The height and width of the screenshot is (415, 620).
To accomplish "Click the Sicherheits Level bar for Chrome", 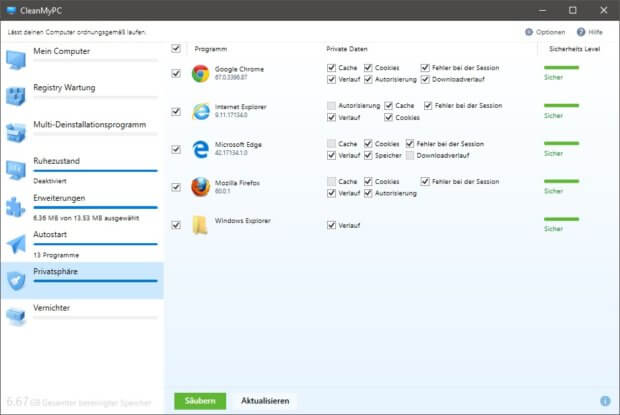I will tap(561, 68).
